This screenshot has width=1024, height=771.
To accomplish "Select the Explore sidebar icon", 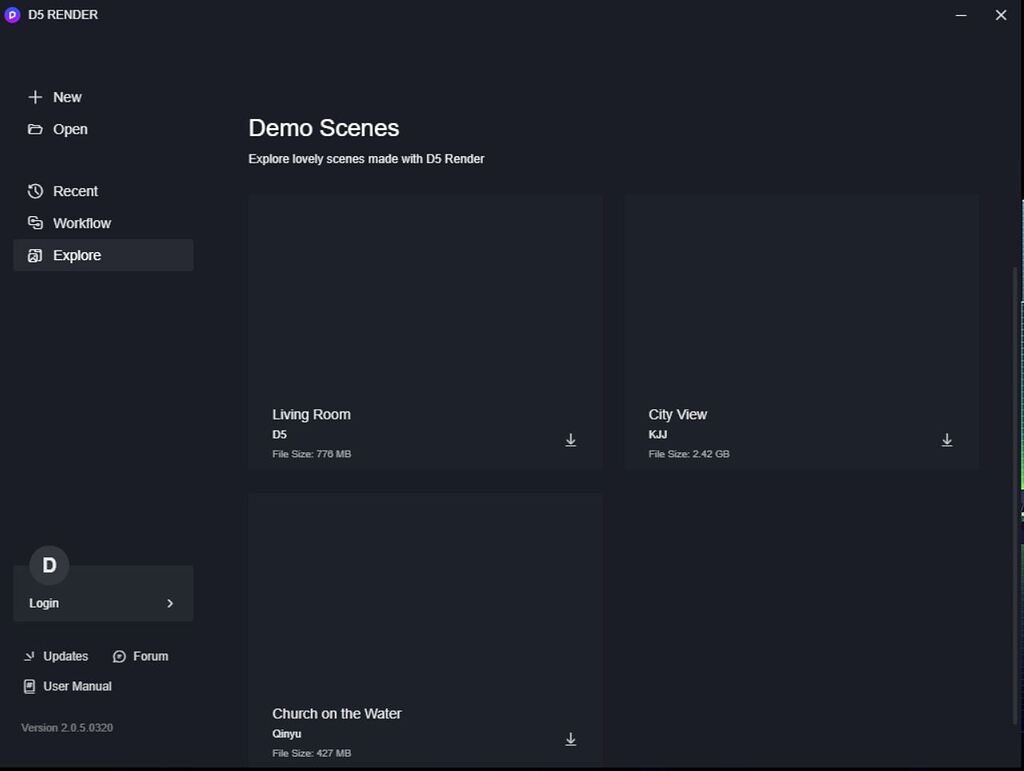I will [x=35, y=255].
